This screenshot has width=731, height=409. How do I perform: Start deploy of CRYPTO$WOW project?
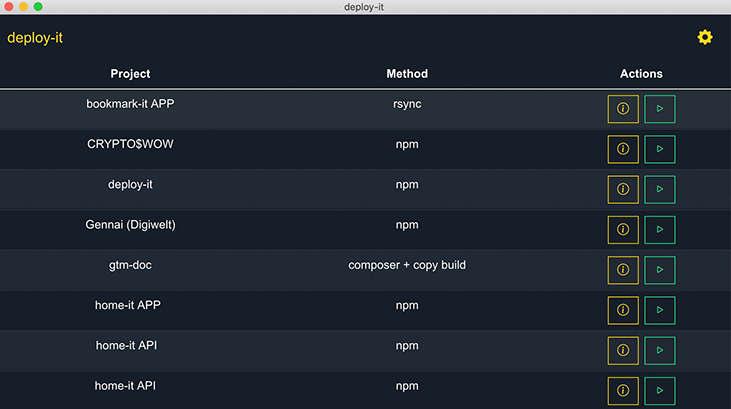(660, 149)
